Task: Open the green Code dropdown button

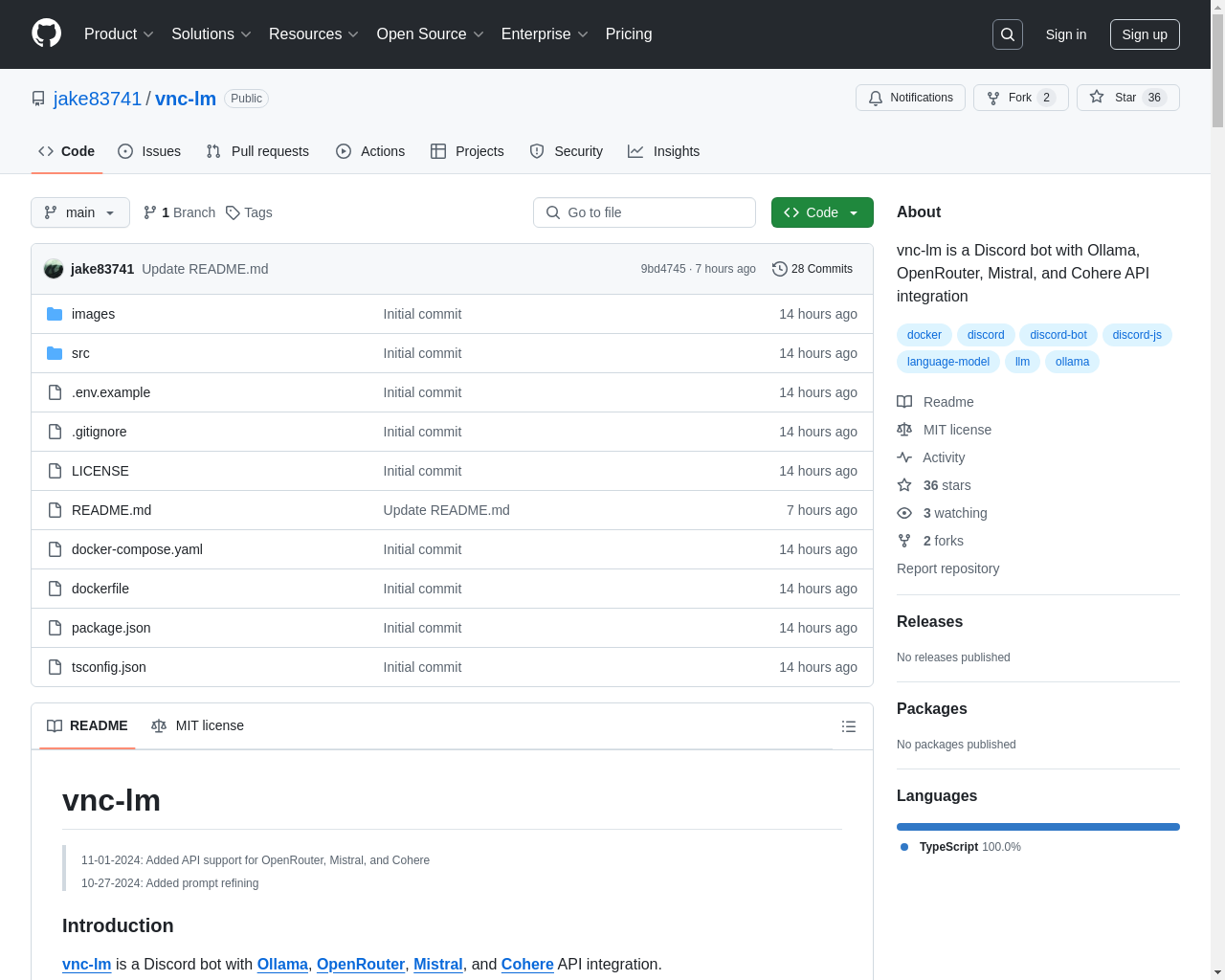Action: (822, 212)
